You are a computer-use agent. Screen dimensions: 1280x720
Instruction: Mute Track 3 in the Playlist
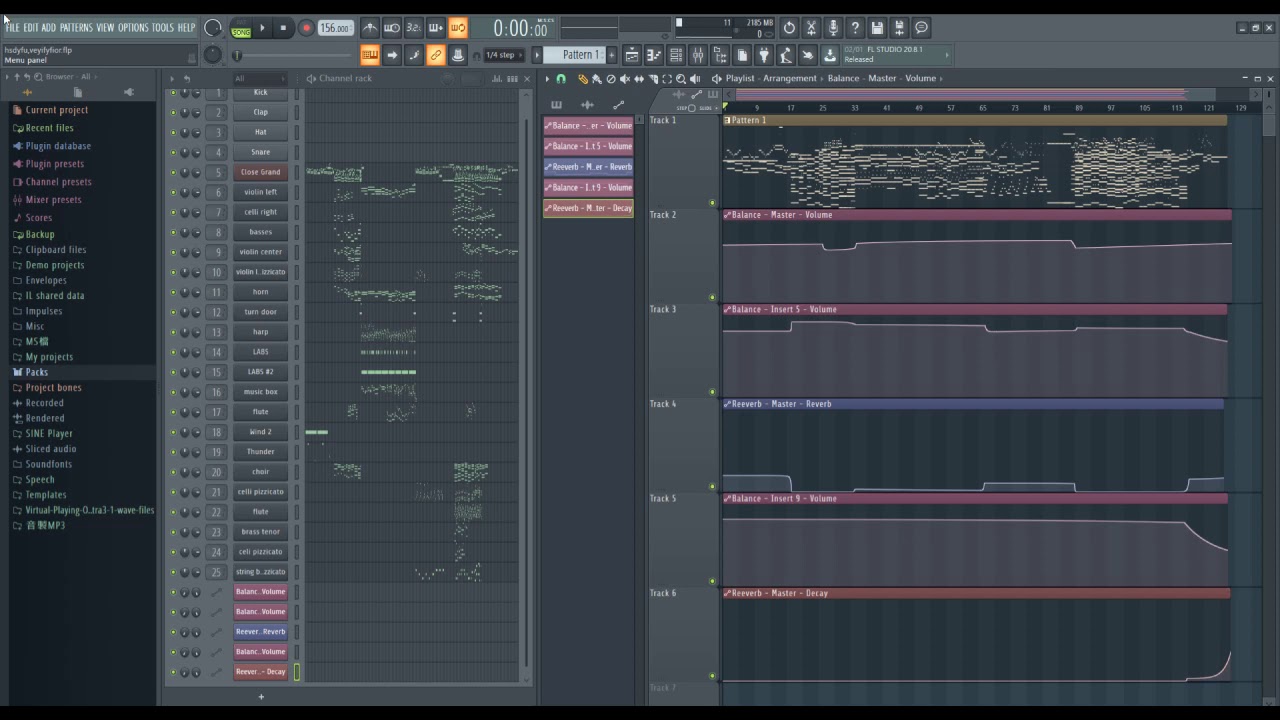[x=712, y=392]
